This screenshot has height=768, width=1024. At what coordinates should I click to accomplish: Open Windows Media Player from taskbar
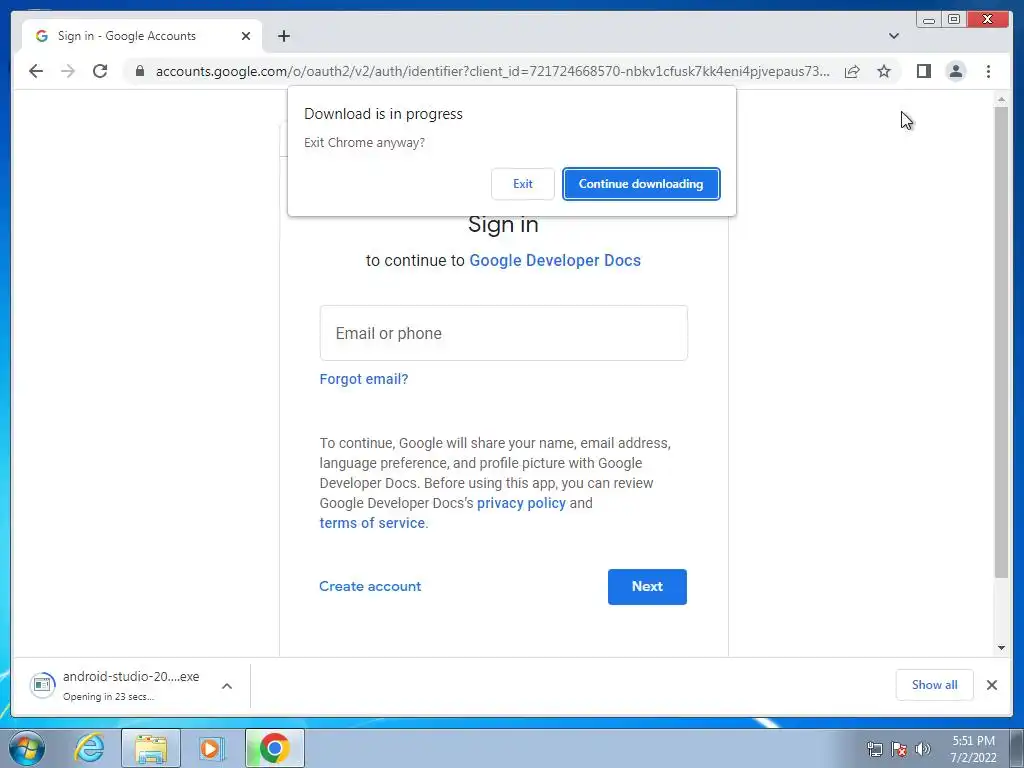[211, 748]
